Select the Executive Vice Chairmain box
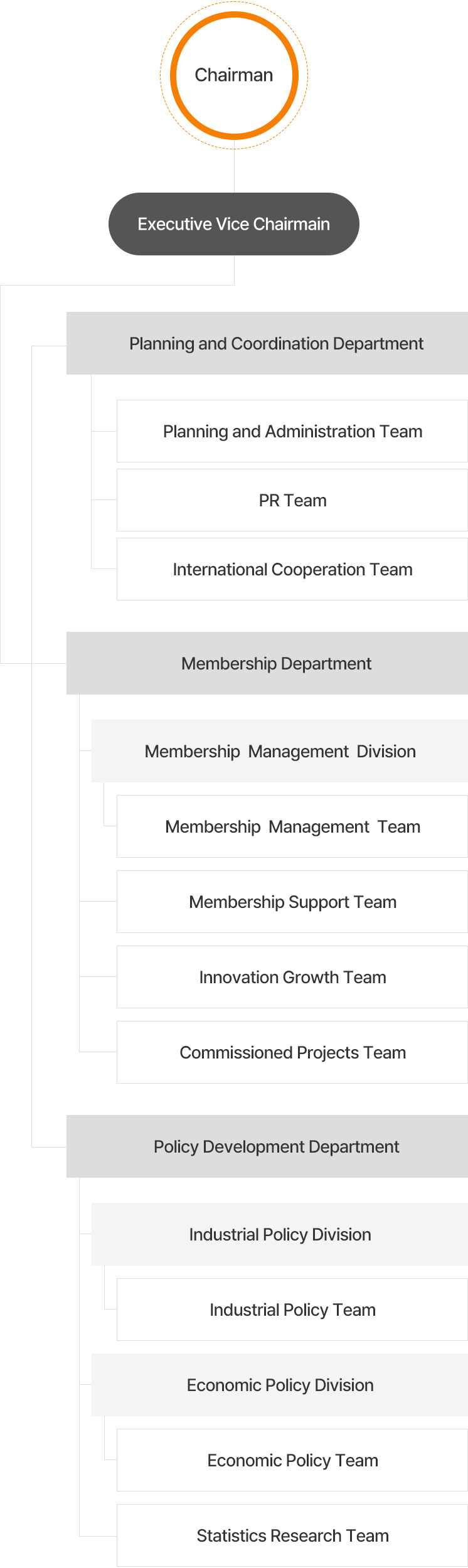This screenshot has width=468, height=1568. point(234,224)
